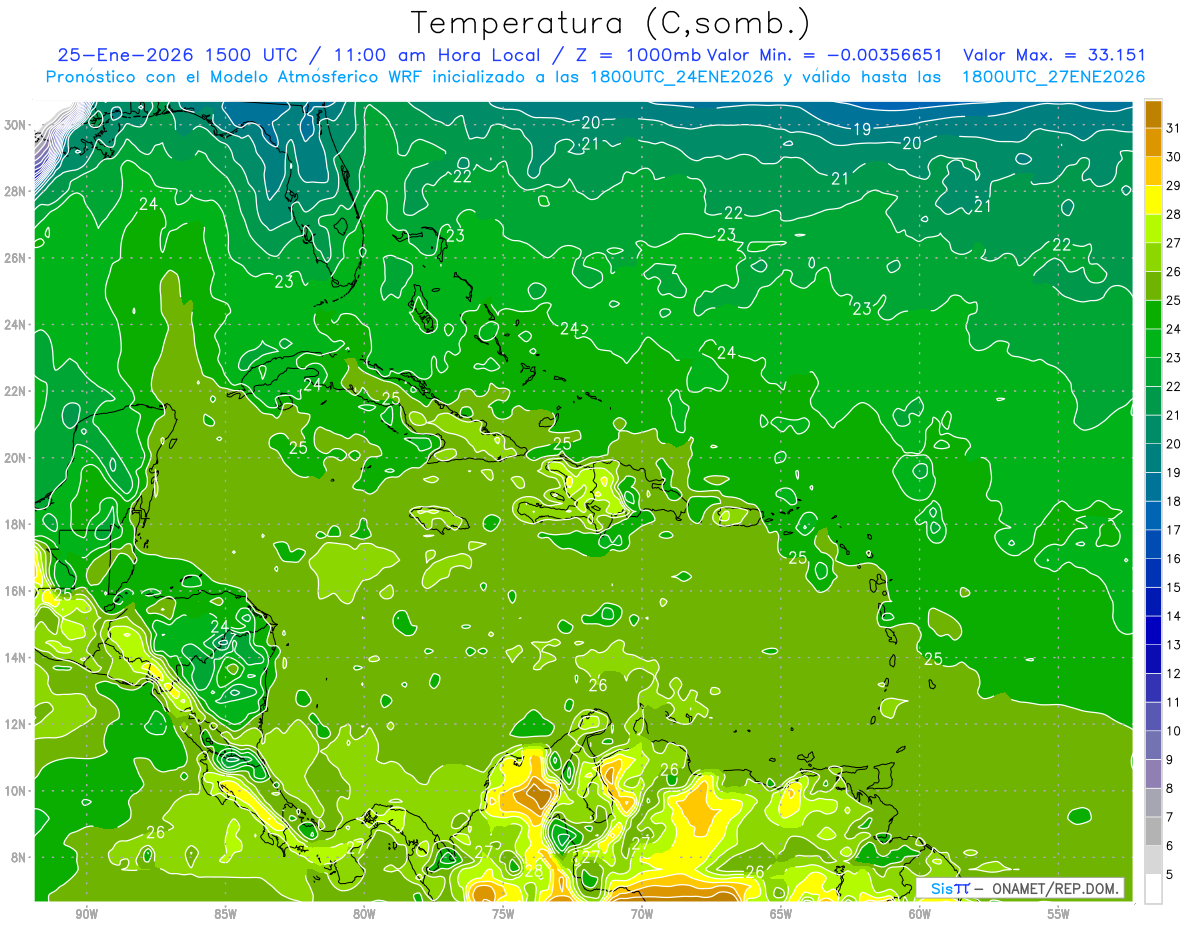Click the "18N" latitude label
This screenshot has width=1200, height=927.
pos(15,524)
